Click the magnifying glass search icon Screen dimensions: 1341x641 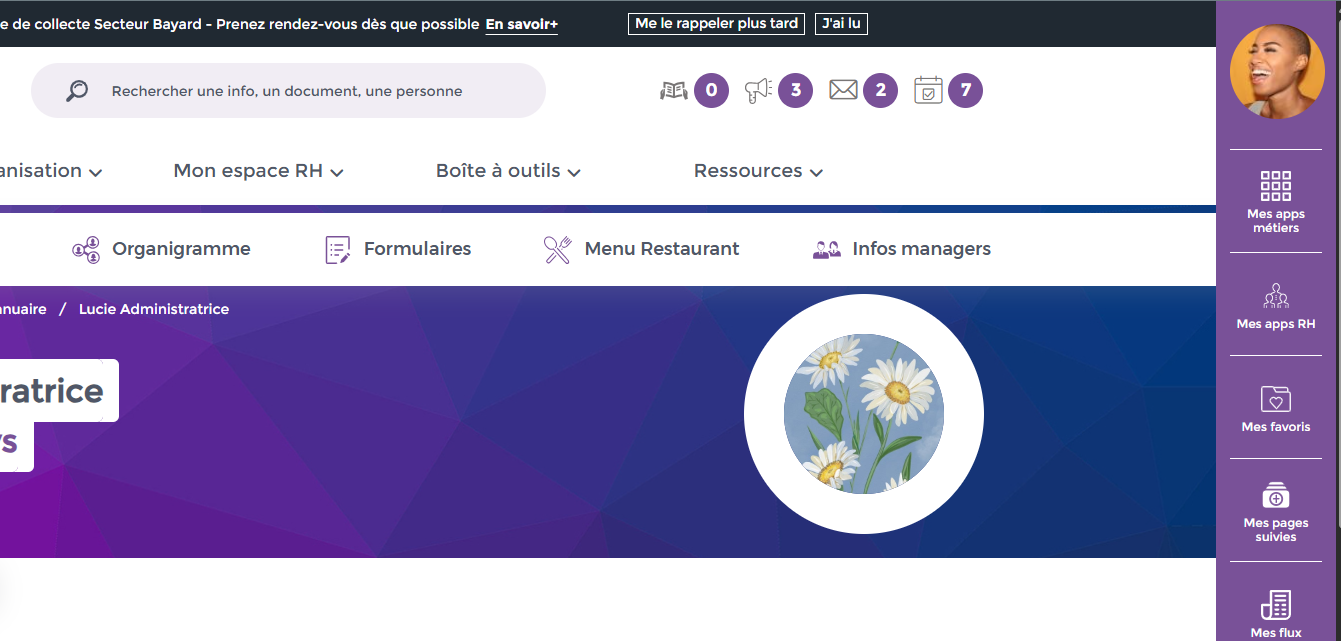click(77, 91)
